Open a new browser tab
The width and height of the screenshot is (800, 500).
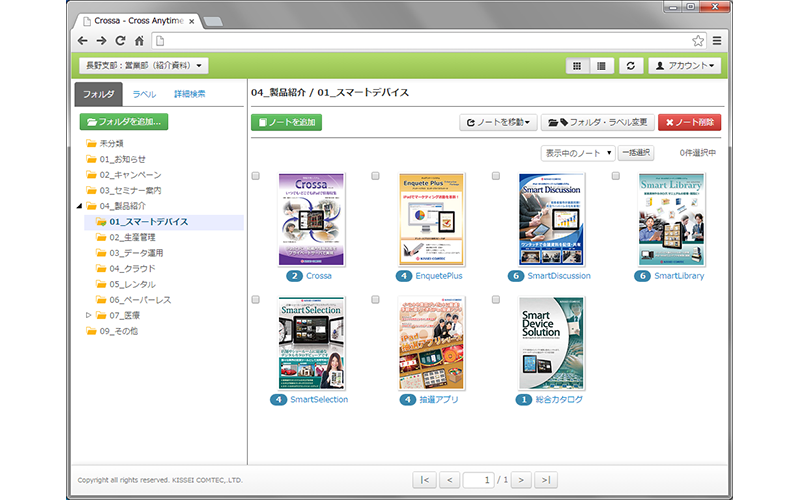tap(212, 21)
